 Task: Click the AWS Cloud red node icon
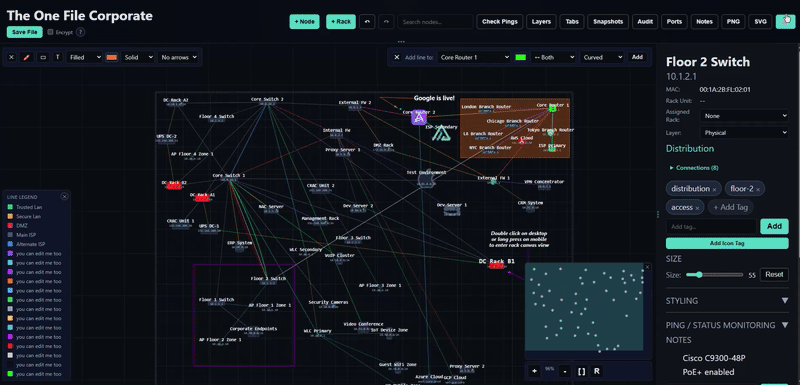click(x=521, y=141)
